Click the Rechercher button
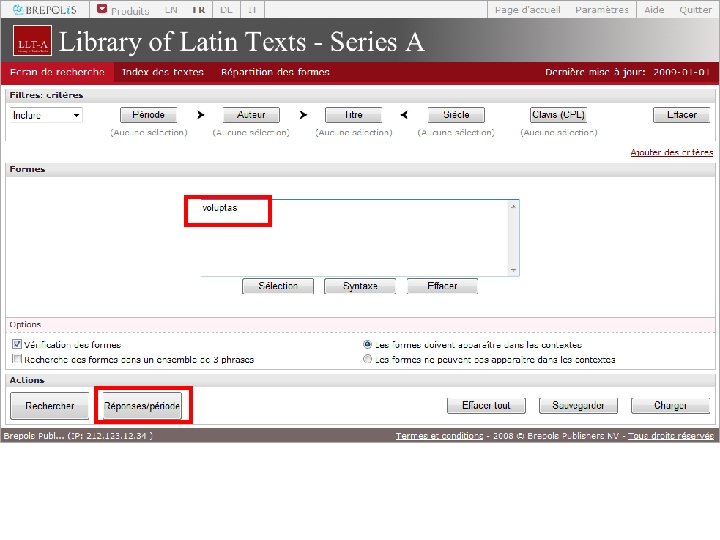The height and width of the screenshot is (540, 720). click(x=50, y=405)
